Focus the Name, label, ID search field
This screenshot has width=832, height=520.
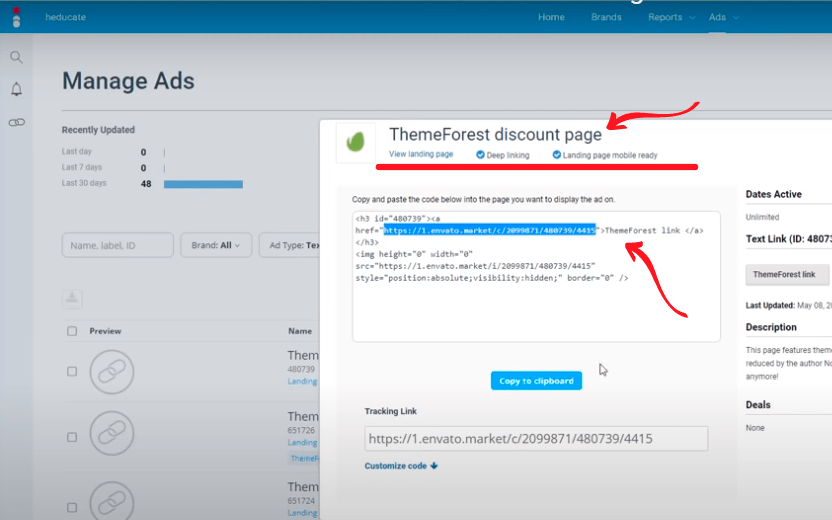(x=118, y=245)
